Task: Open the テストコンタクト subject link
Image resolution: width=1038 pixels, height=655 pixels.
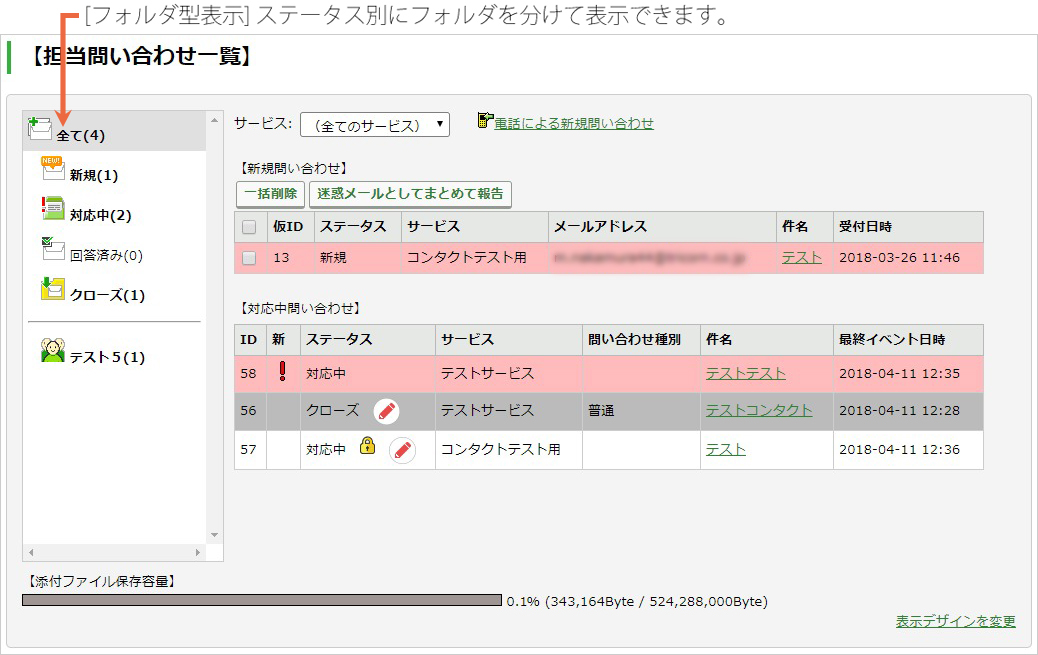Action: coord(759,411)
